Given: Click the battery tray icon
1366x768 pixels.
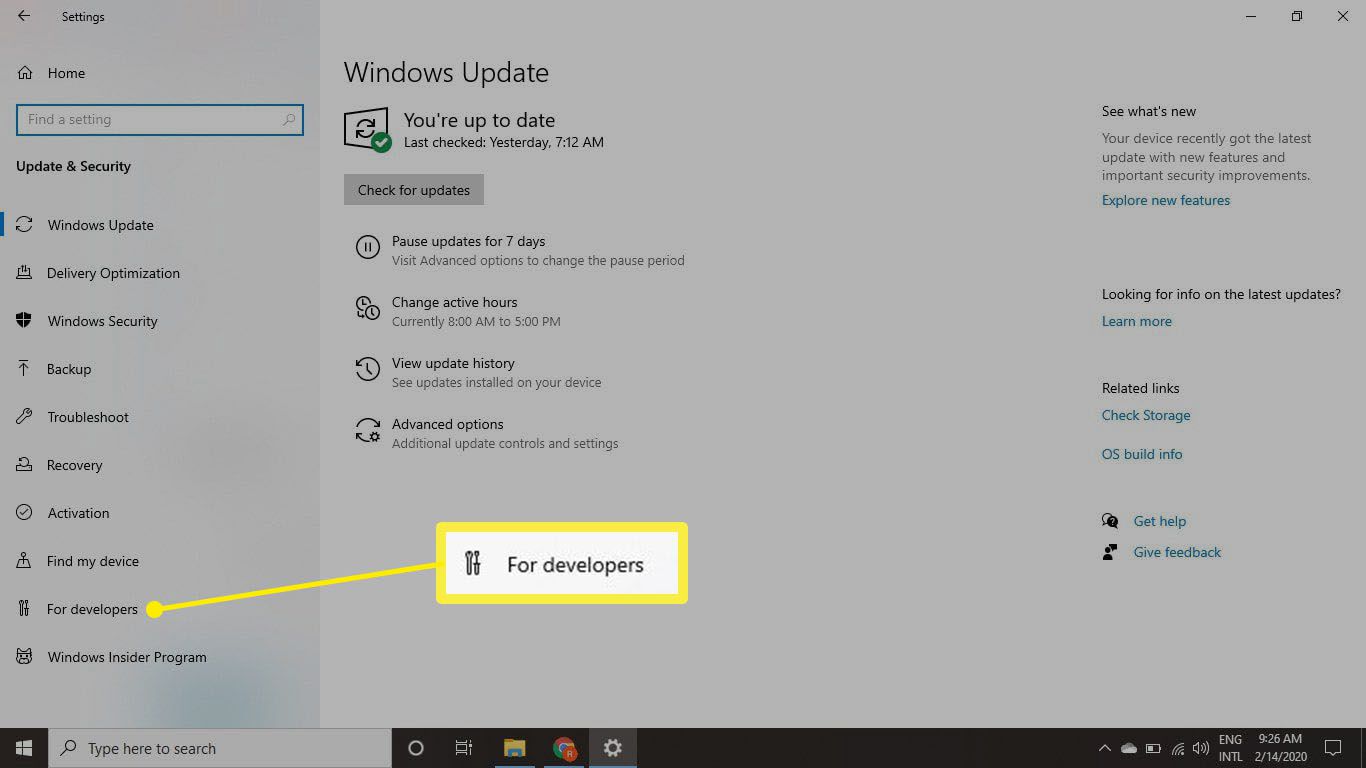Looking at the screenshot, I should (1153, 748).
